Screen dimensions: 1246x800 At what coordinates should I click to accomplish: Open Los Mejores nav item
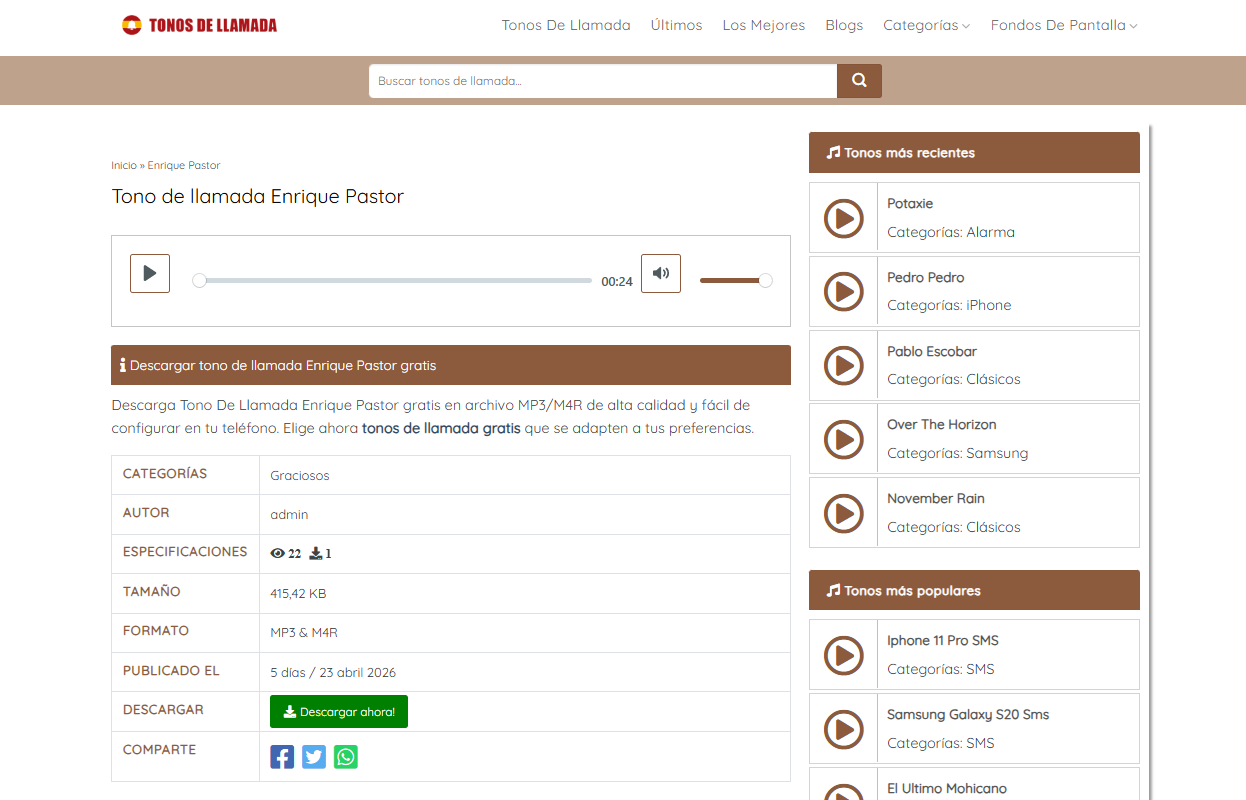764,25
